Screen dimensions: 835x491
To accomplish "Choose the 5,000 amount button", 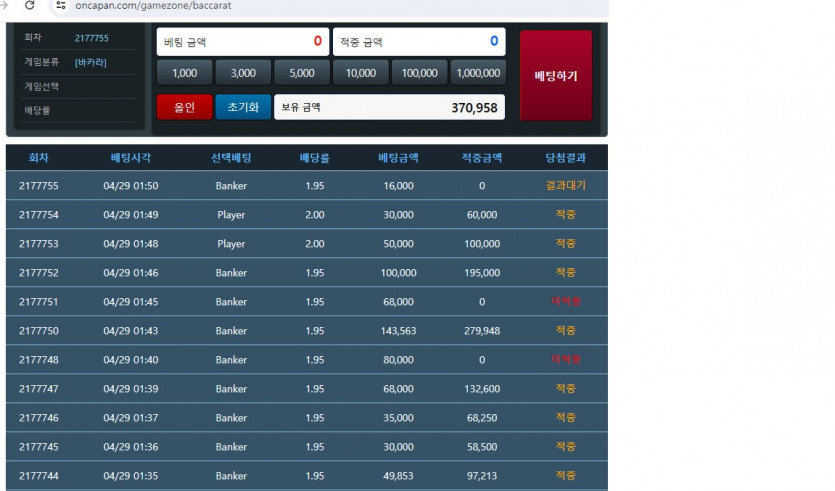I will pyautogui.click(x=302, y=73).
